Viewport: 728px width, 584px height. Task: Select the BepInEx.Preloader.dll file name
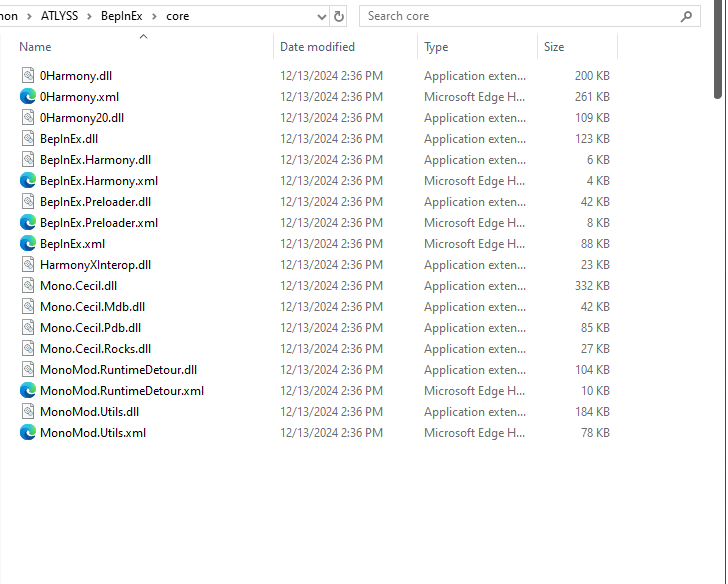coord(95,201)
